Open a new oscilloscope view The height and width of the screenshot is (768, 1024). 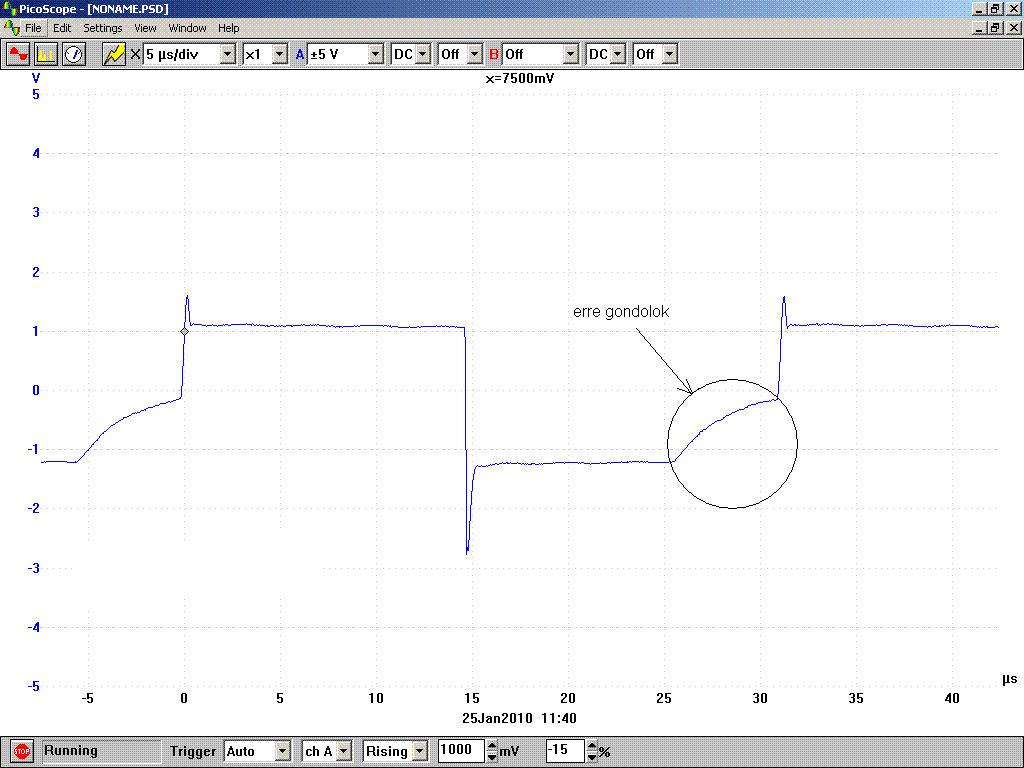click(x=18, y=54)
